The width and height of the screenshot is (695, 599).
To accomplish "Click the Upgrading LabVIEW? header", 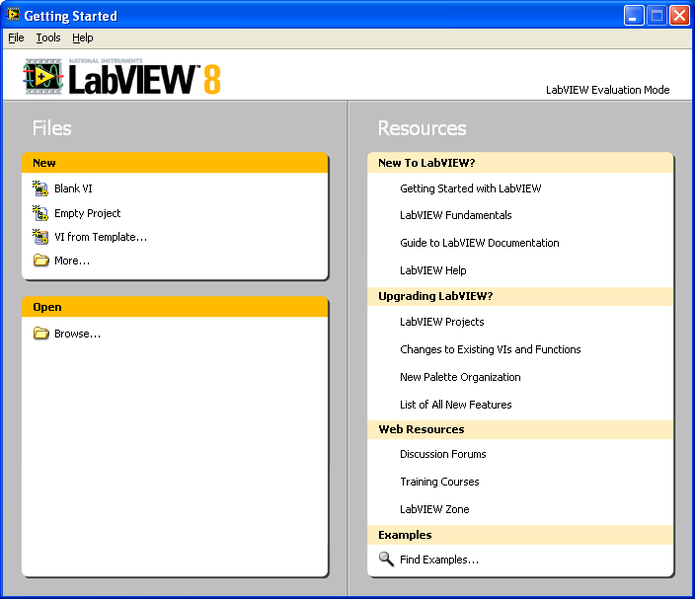I will [520, 296].
